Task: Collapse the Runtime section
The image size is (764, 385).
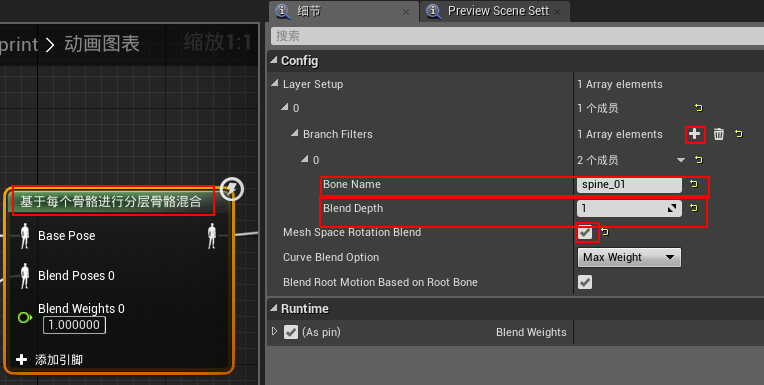Action: tap(274, 308)
